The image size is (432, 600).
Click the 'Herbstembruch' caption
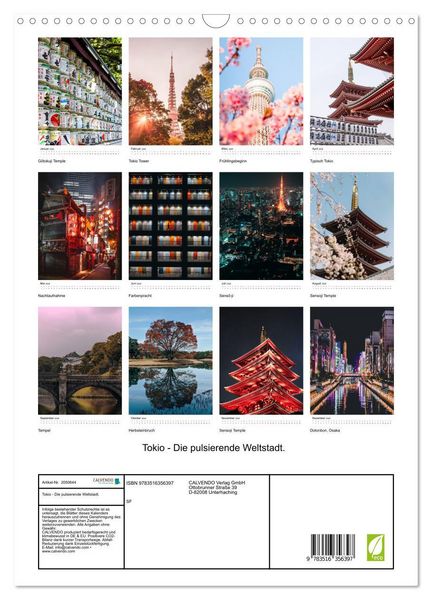[x=142, y=430]
